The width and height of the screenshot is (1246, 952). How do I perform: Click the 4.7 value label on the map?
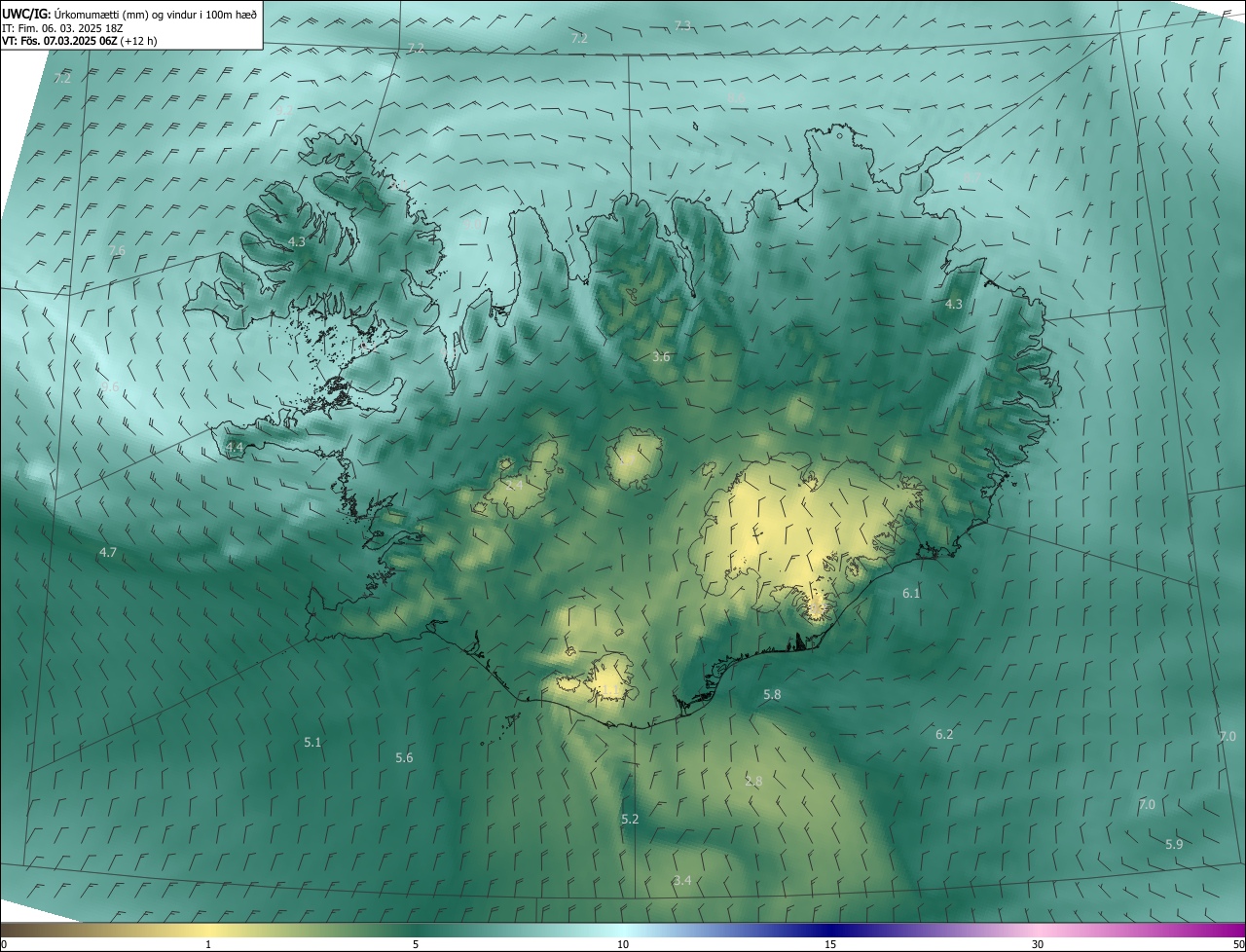pos(108,552)
